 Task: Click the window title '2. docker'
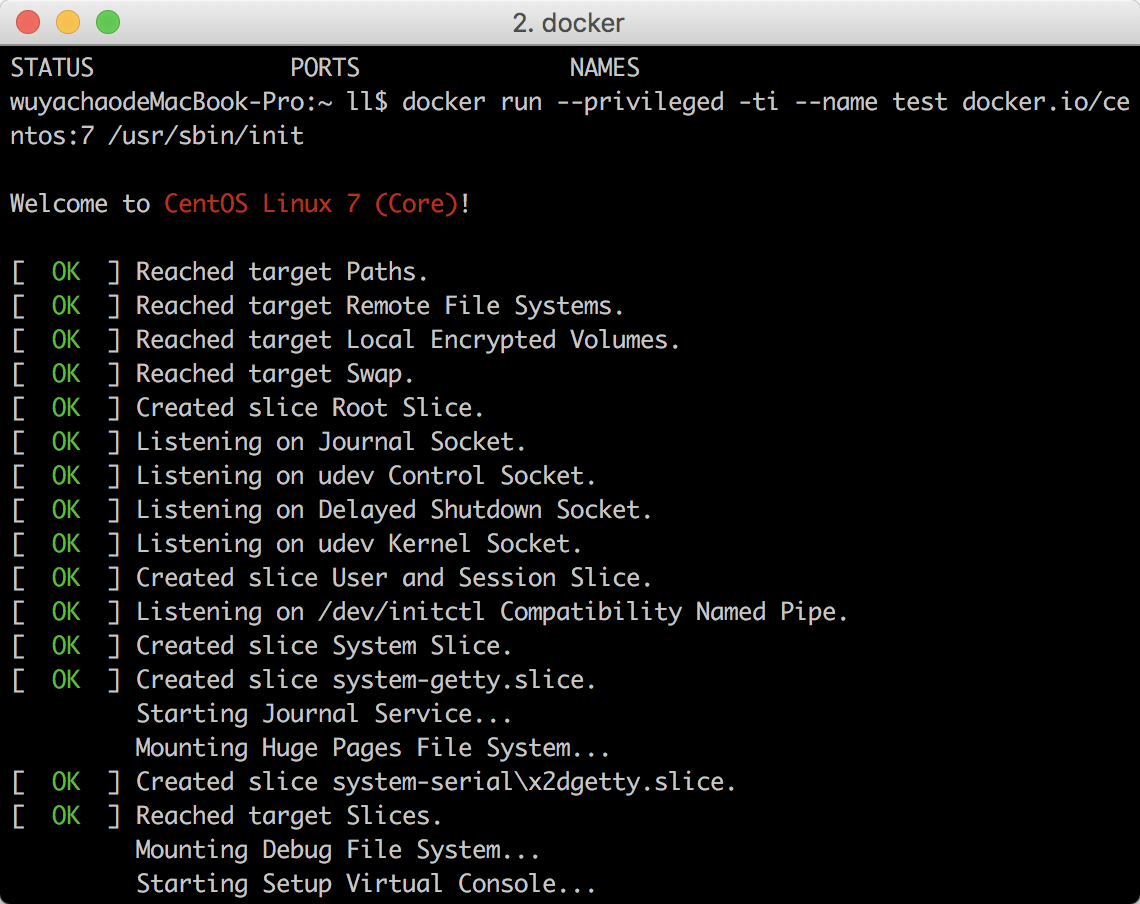(569, 23)
